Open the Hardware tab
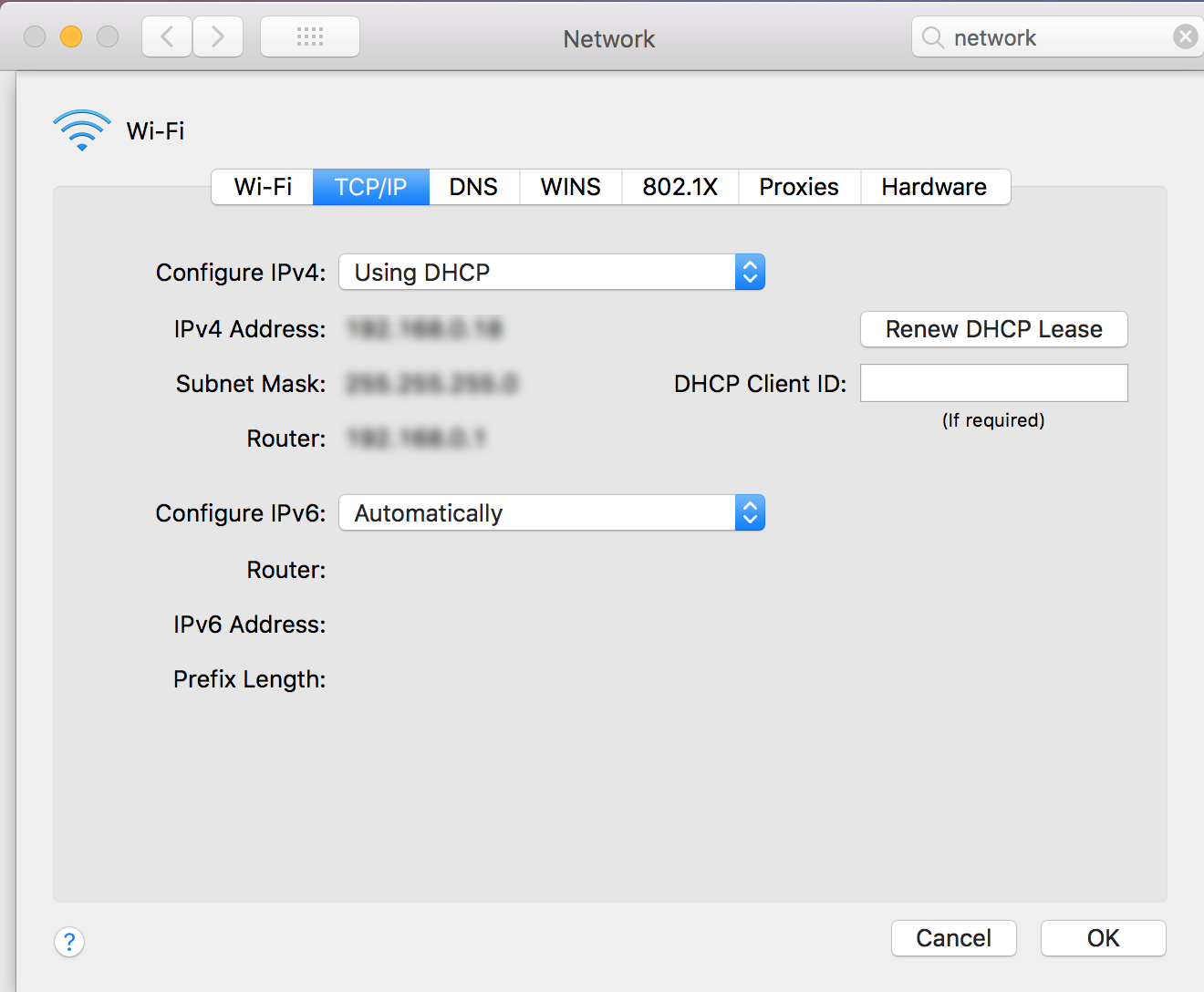 point(935,187)
